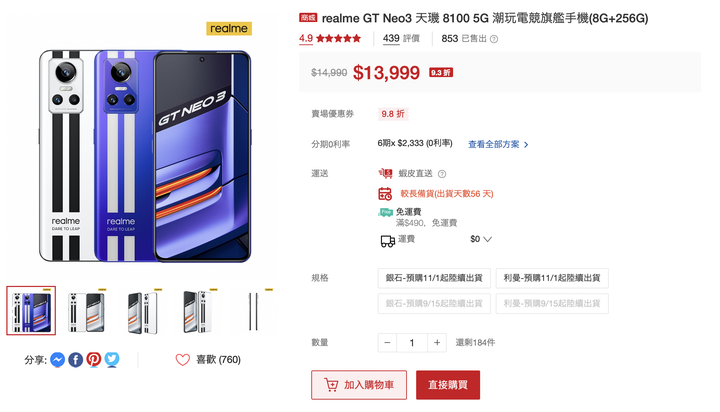The image size is (720, 412).
Task: Share product on Facebook icon
Action: [76, 359]
